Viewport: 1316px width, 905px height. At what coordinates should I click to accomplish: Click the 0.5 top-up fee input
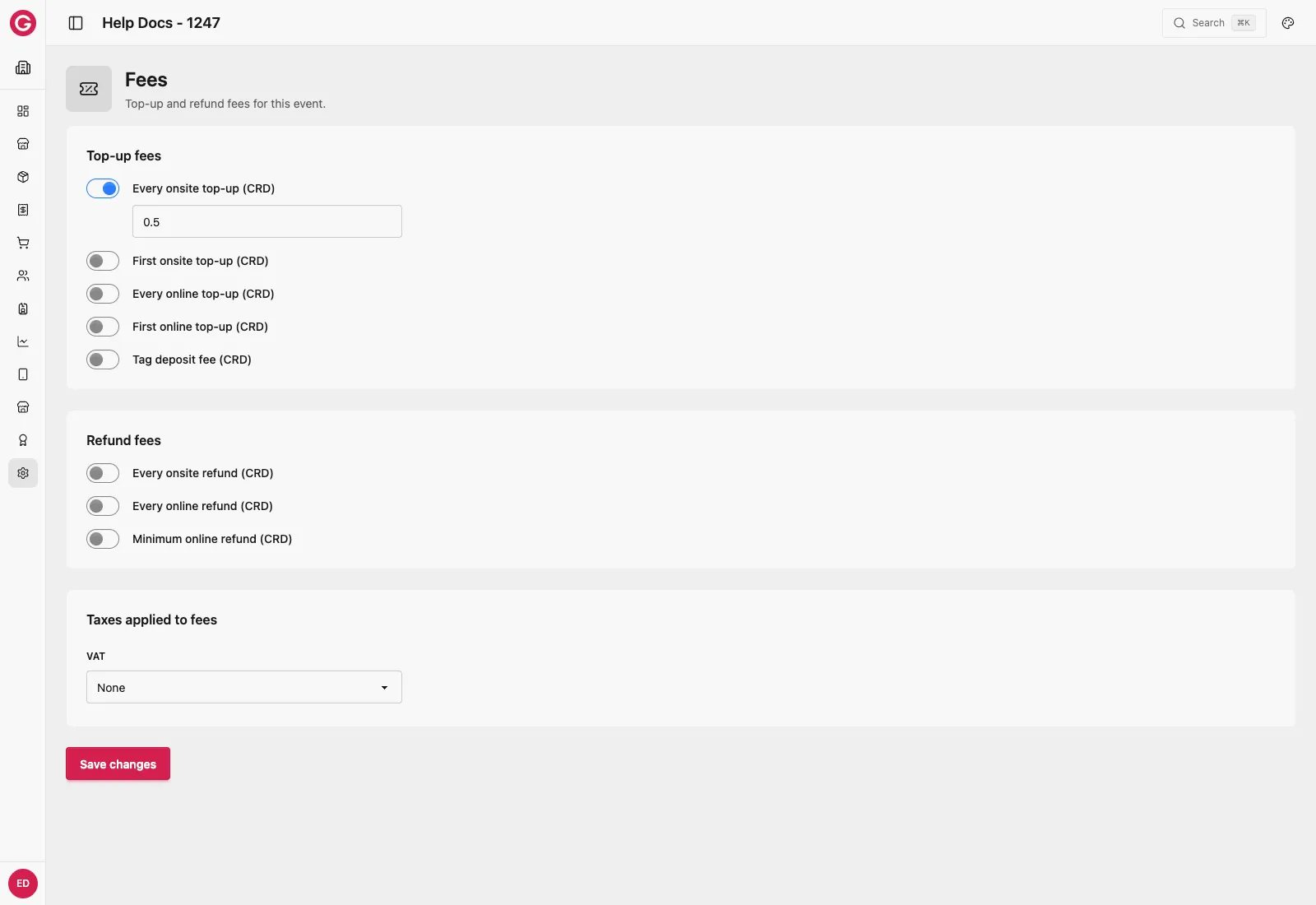[267, 221]
